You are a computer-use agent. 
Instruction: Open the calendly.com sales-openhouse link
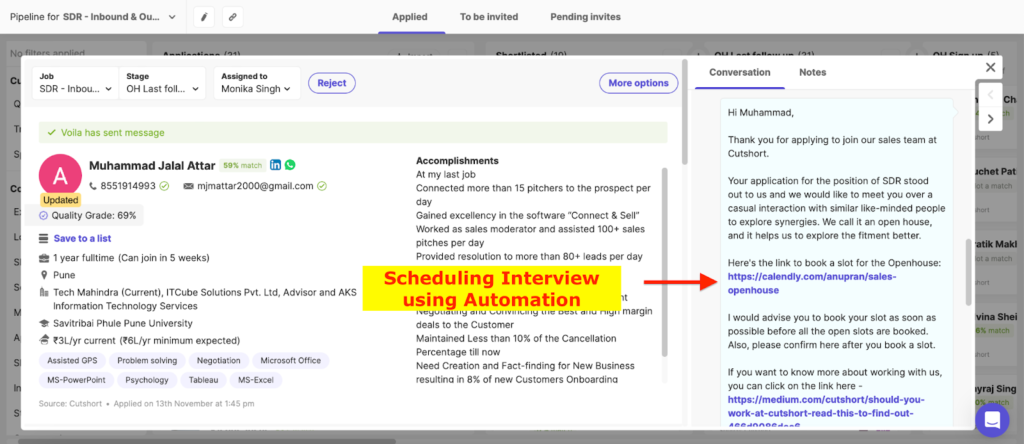[x=812, y=283]
